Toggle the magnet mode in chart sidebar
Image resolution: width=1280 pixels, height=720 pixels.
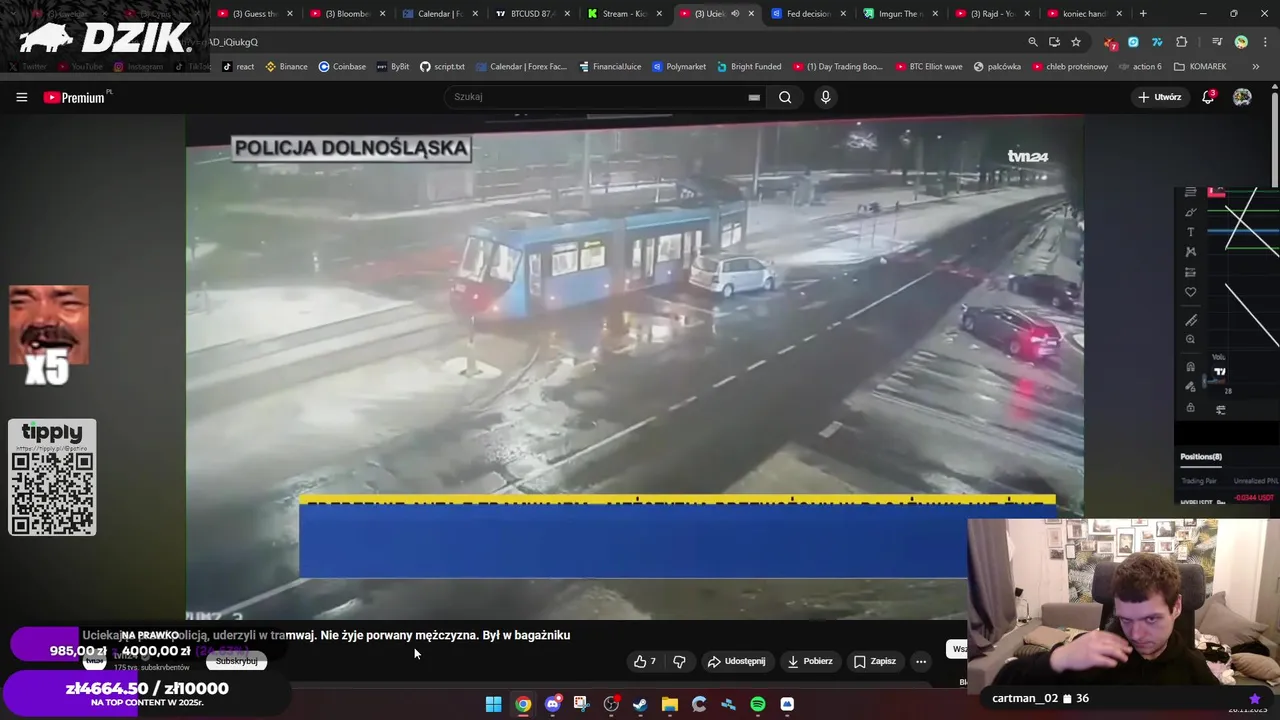1190,367
